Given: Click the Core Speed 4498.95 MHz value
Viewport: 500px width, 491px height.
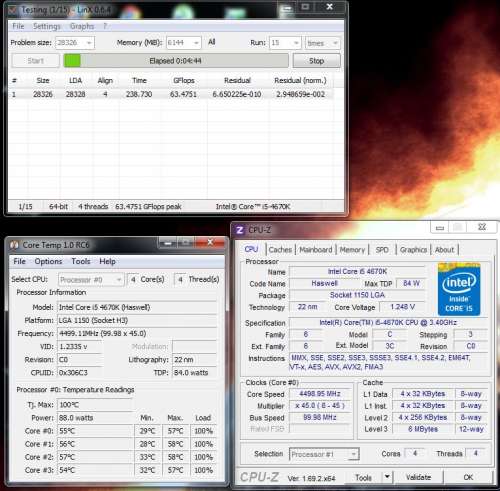Looking at the screenshot, I should (320, 394).
